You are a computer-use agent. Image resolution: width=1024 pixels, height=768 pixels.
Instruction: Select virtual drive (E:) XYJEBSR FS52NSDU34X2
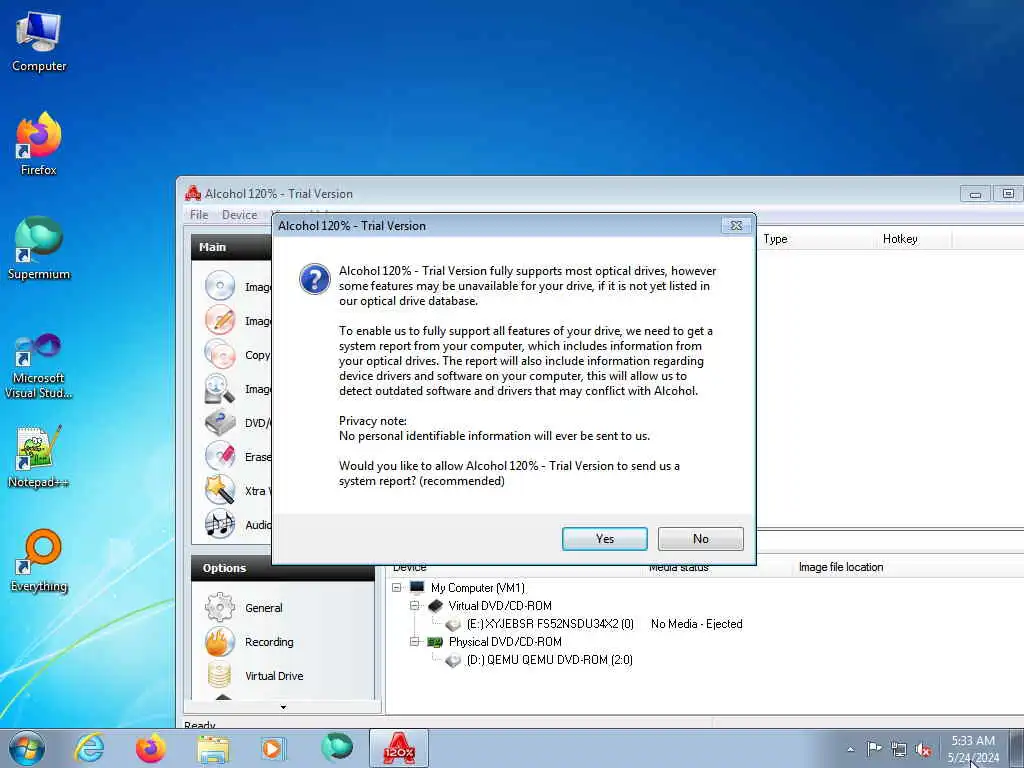point(550,624)
